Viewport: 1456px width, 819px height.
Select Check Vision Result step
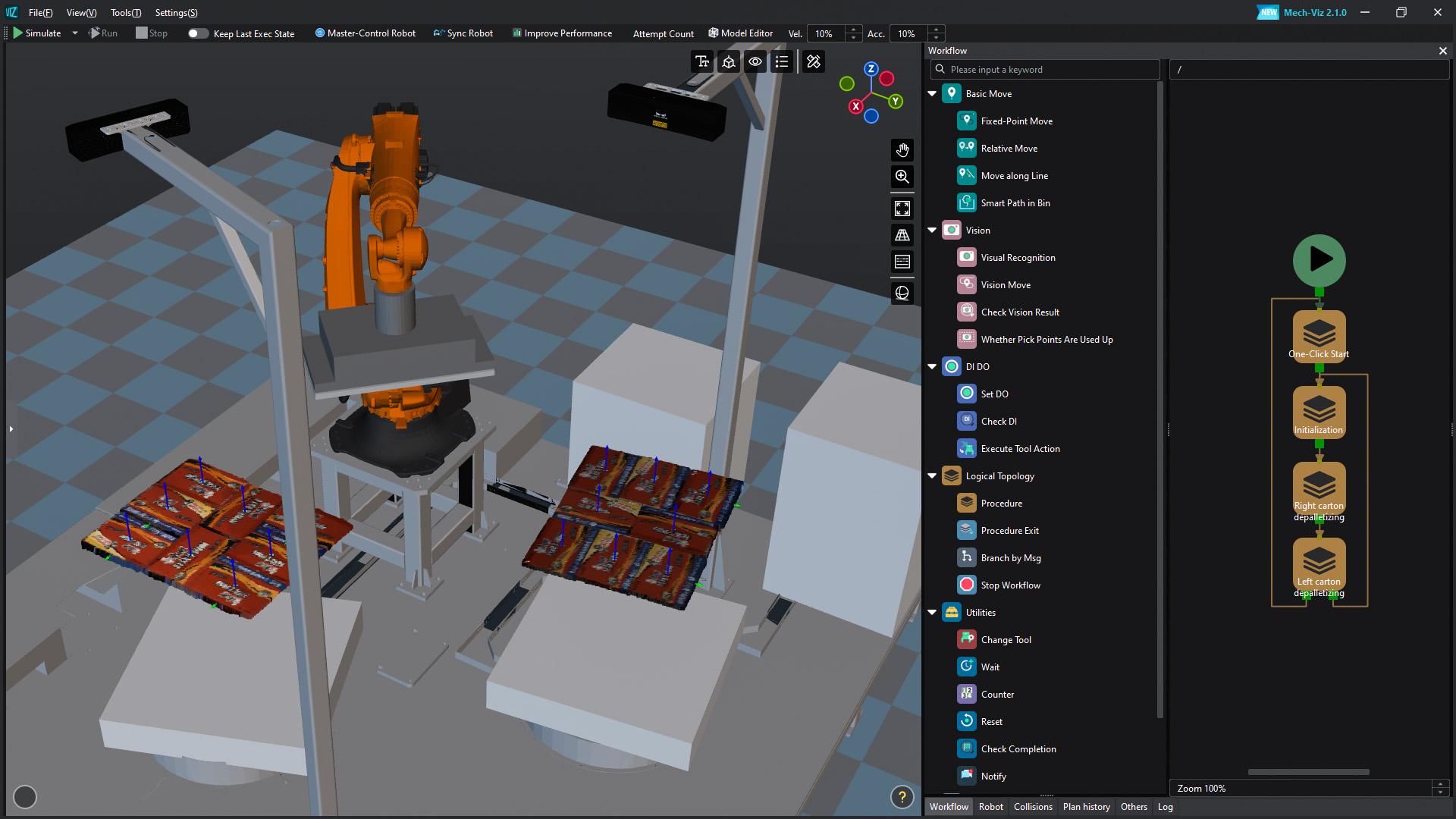coord(1020,312)
